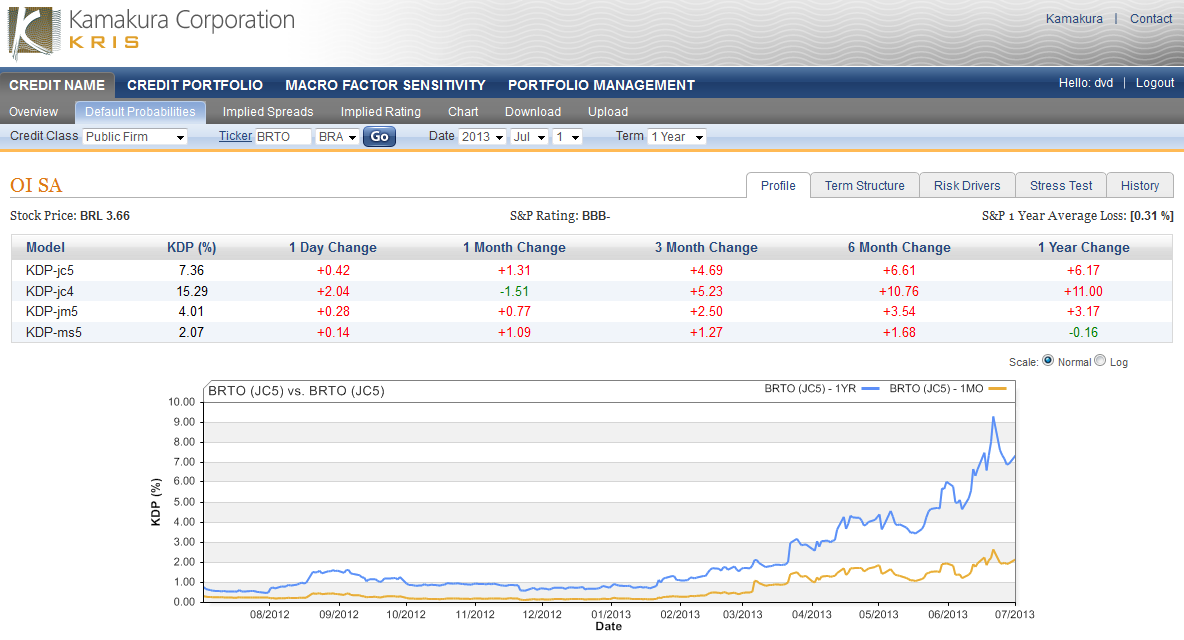Click the Kamakura link in header

pyautogui.click(x=1074, y=19)
